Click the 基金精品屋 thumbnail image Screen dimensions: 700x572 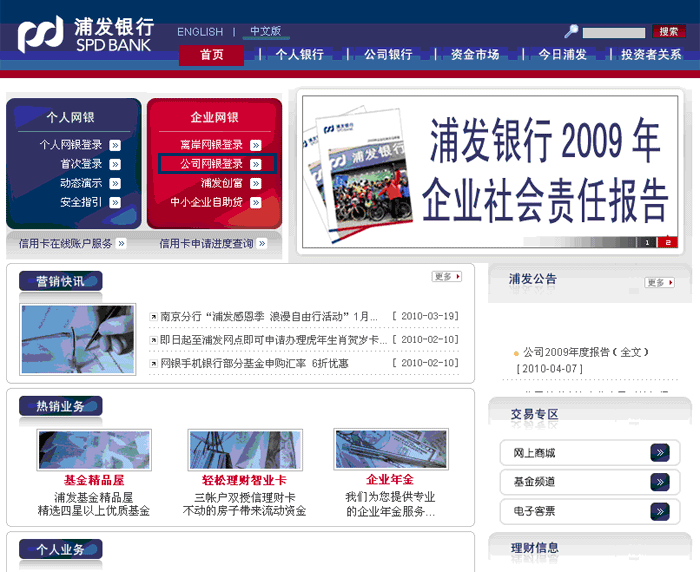click(94, 450)
